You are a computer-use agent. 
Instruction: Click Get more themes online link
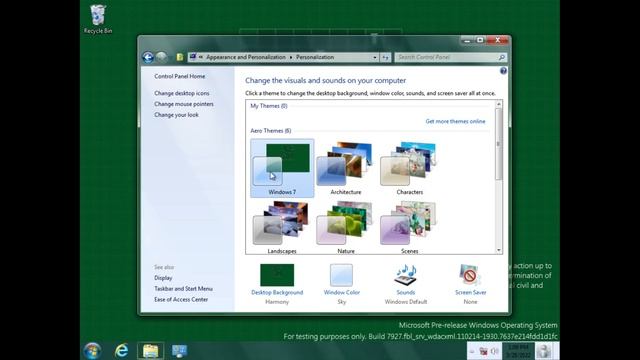pos(455,121)
